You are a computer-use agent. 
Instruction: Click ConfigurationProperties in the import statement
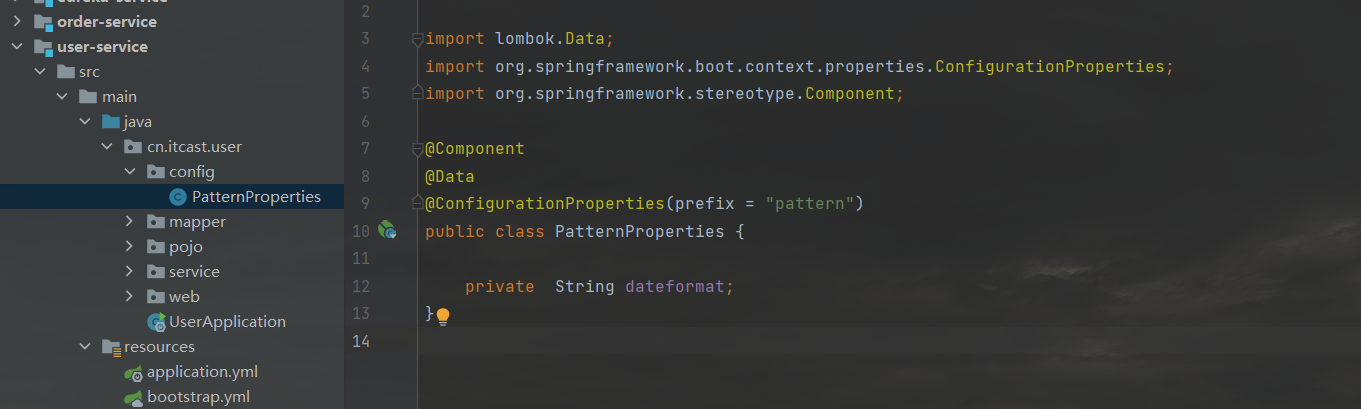[1050, 67]
